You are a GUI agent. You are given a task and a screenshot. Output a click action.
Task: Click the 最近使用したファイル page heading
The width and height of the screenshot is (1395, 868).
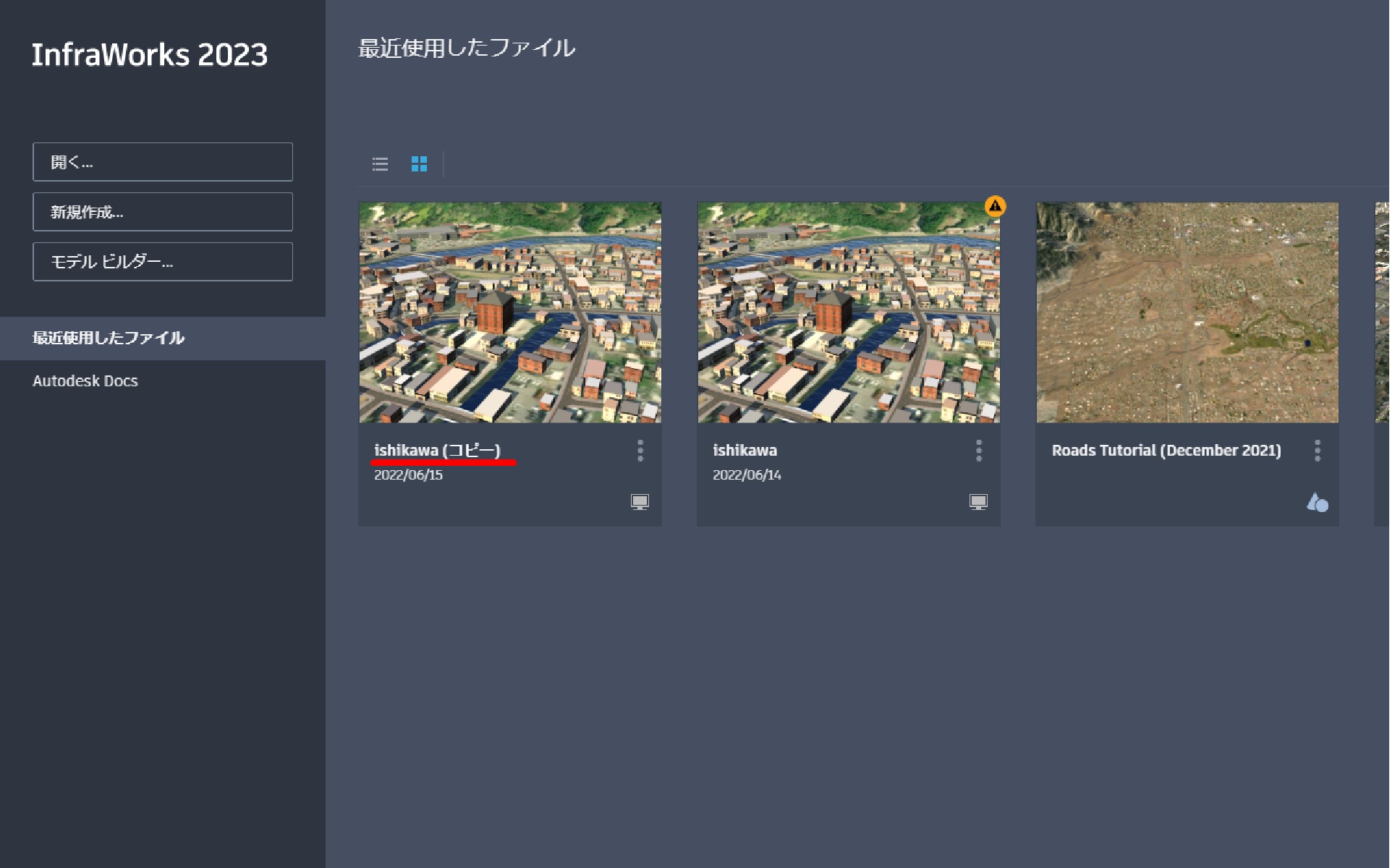tap(467, 48)
